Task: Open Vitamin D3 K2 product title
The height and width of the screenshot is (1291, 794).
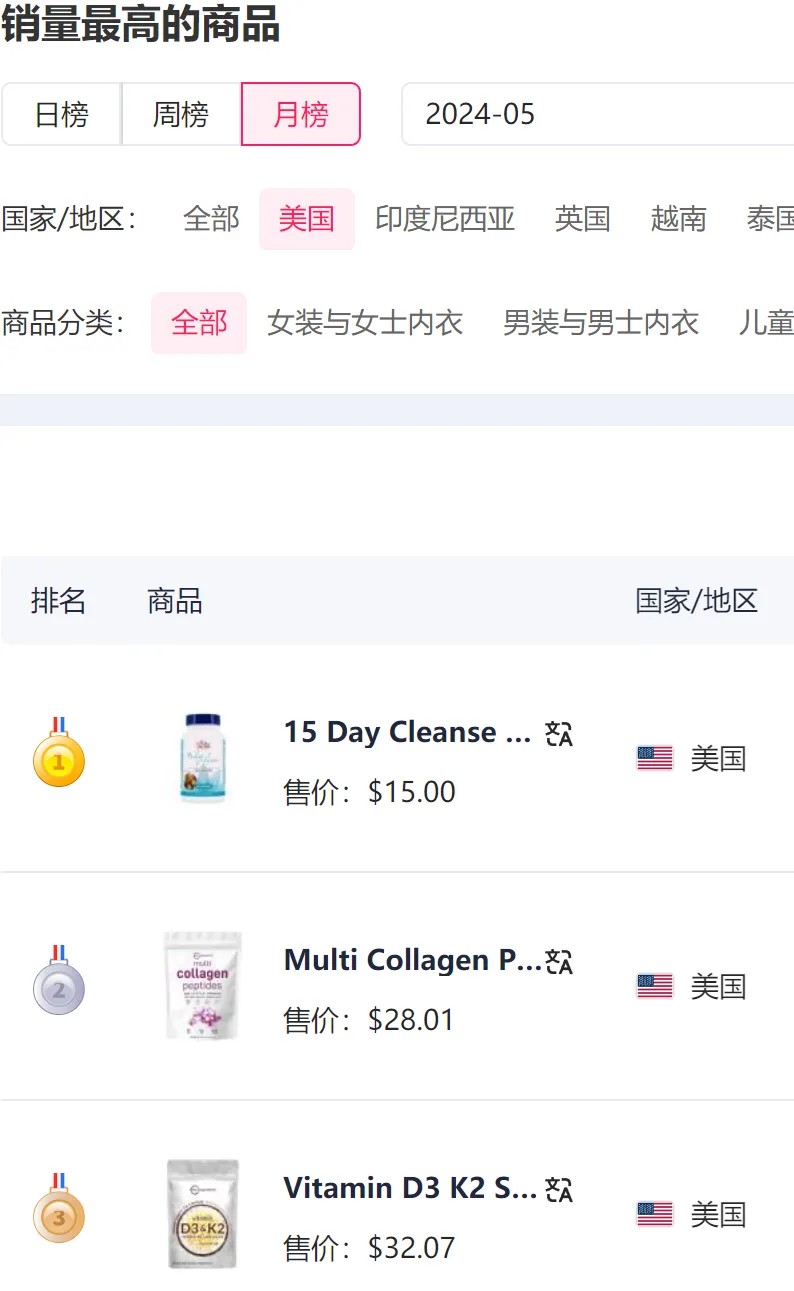Action: (x=410, y=1188)
